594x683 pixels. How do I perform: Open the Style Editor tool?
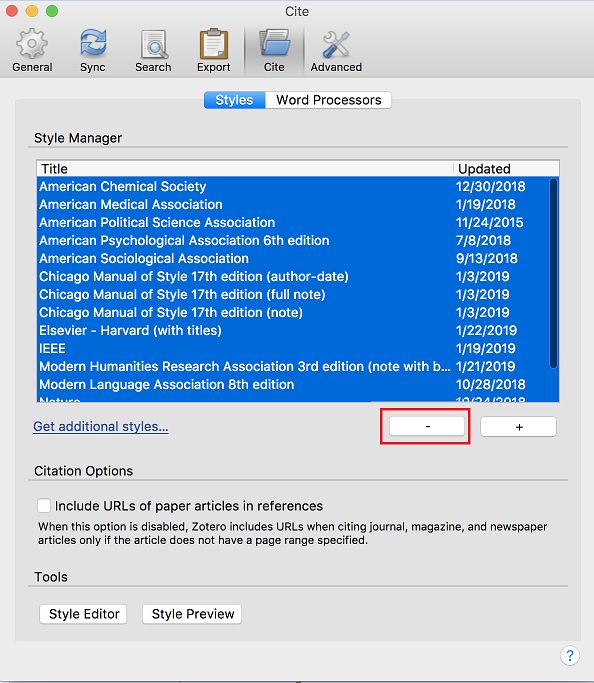[x=83, y=614]
